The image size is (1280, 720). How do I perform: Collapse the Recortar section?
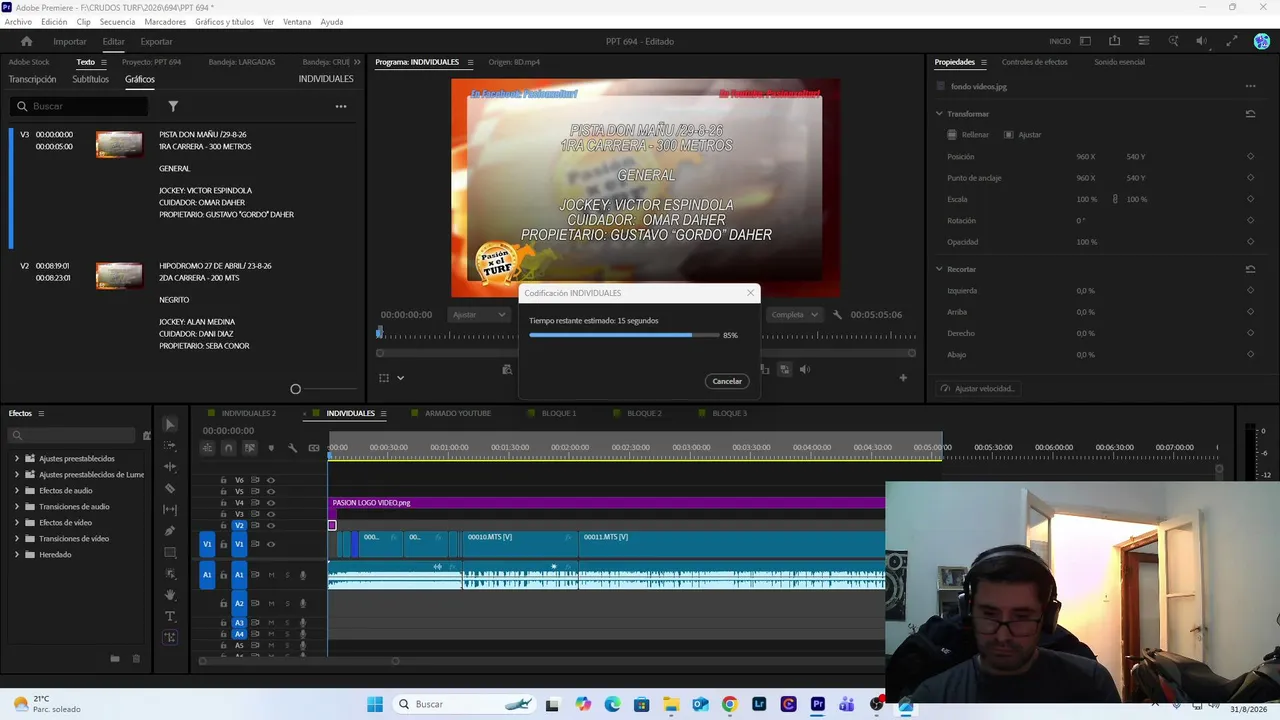[939, 269]
